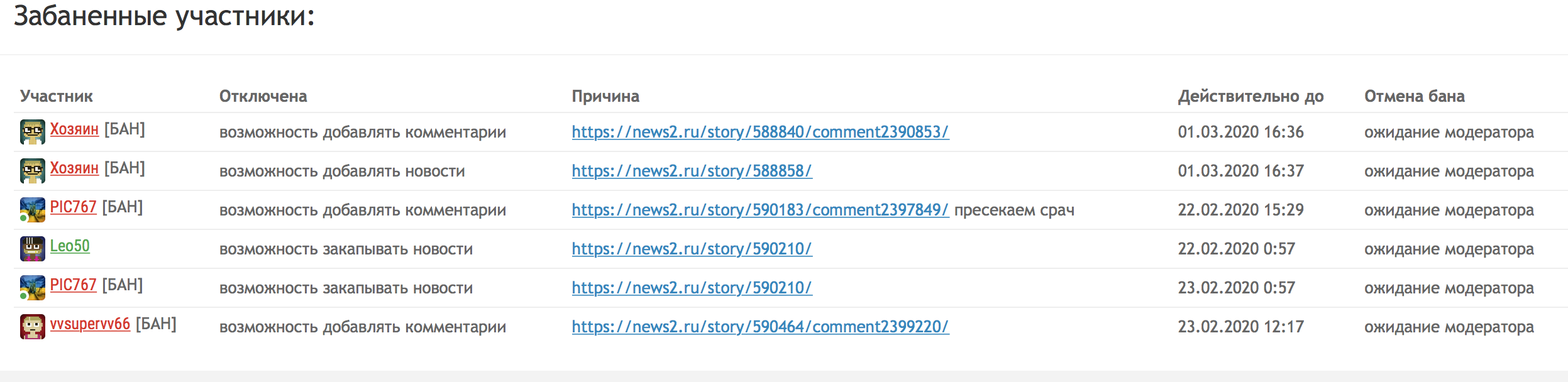Viewport: 1568px width, 382px height.
Task: Open Leo50 username link
Action: (70, 246)
